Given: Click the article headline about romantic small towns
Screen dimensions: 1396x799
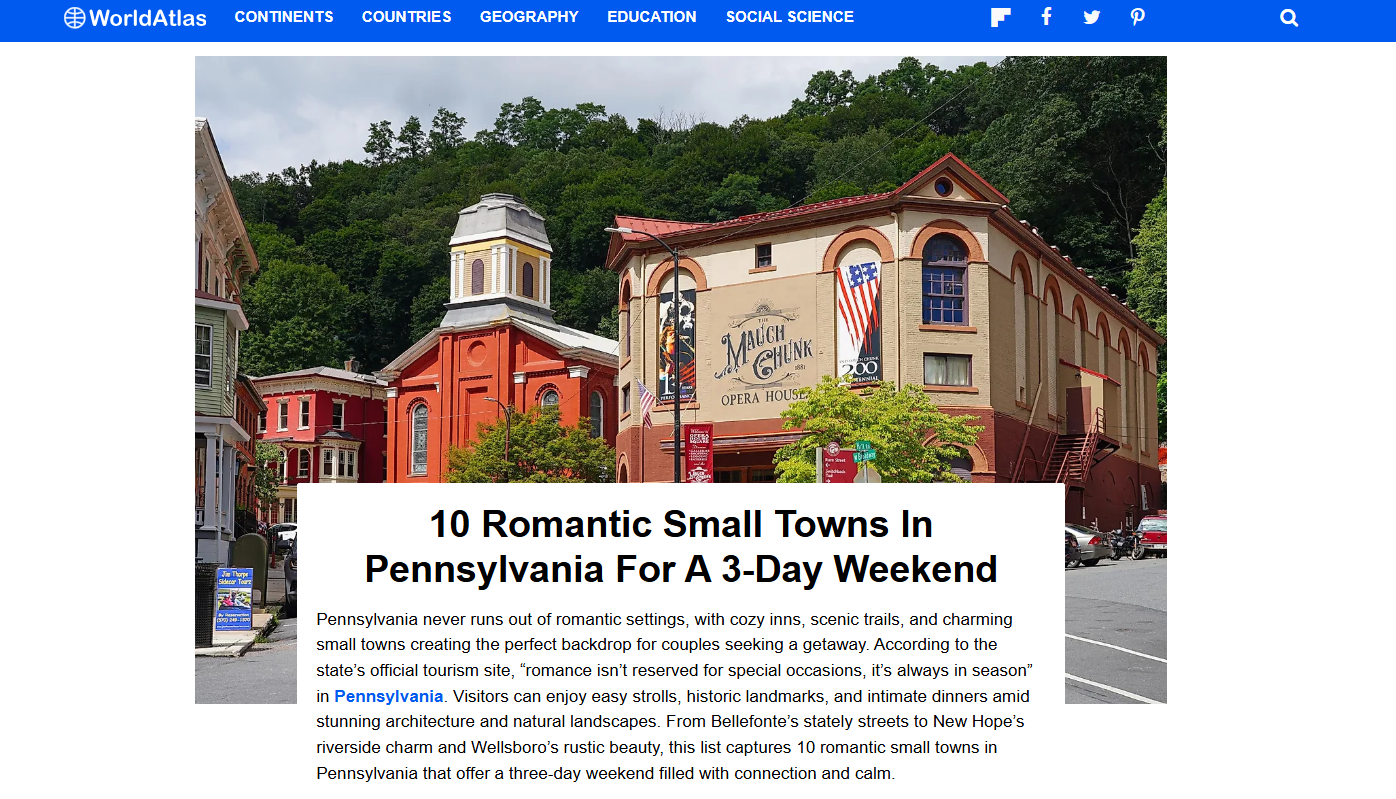Looking at the screenshot, I should pos(680,547).
